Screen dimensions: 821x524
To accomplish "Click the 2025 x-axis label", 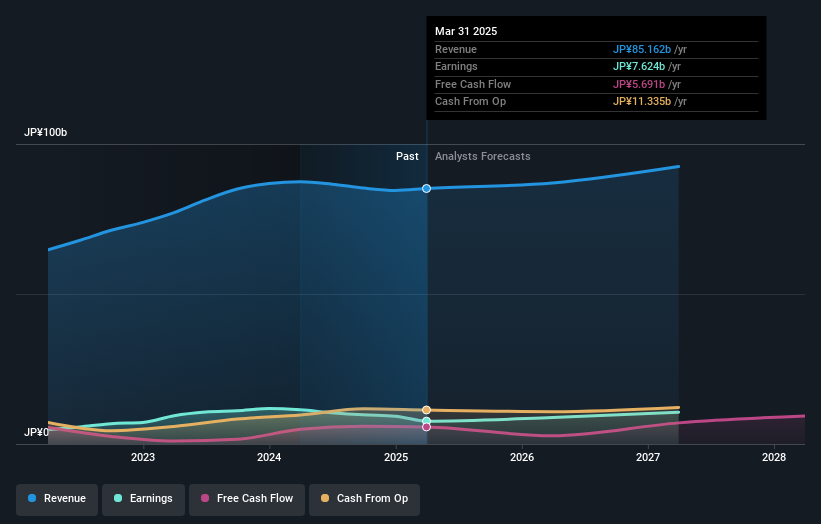I will point(396,457).
